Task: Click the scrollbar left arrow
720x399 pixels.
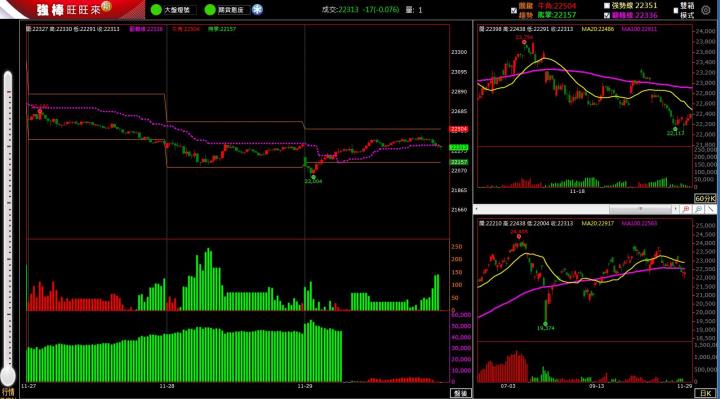Action: (x=476, y=209)
